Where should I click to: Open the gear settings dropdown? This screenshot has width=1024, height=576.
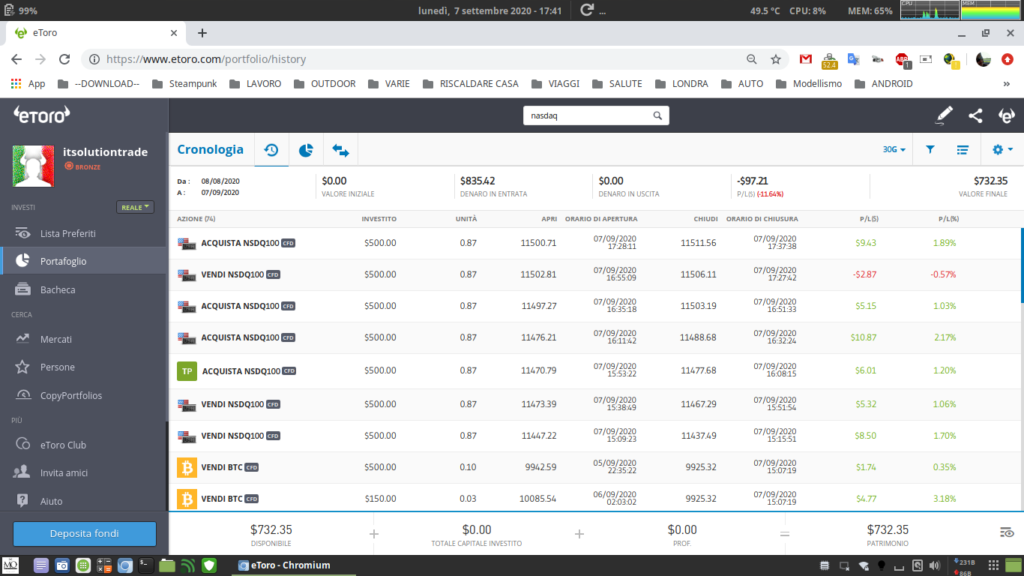pos(1001,150)
